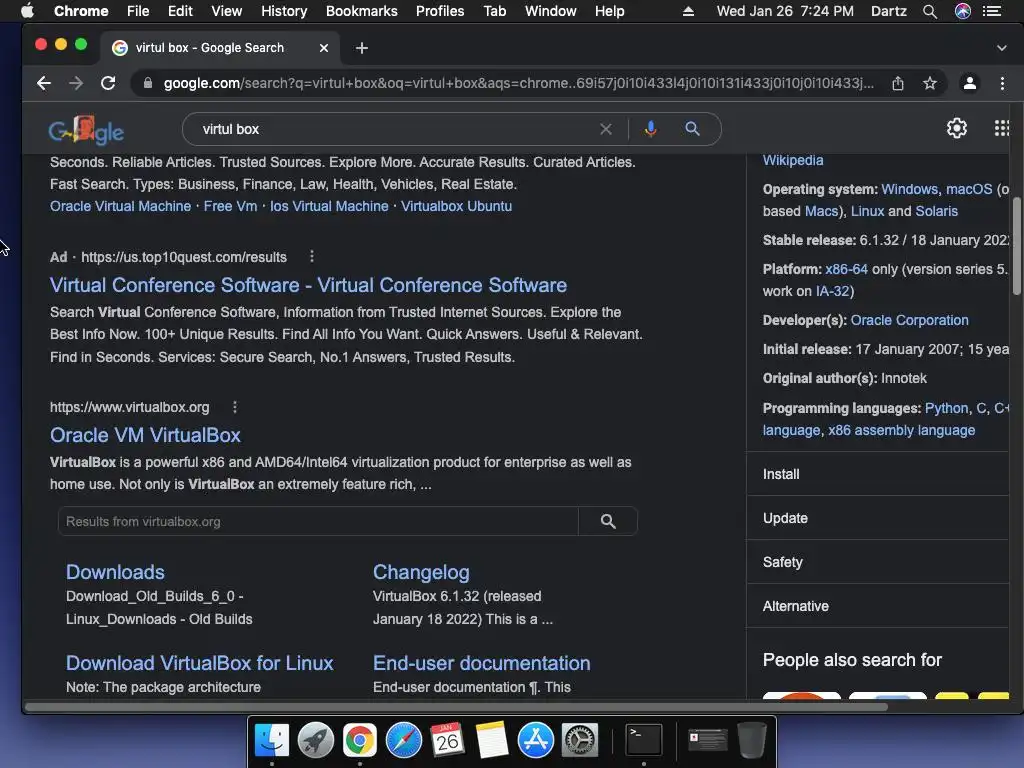1024x768 pixels.
Task: Search within virtualbox.org results
Action: coord(608,521)
